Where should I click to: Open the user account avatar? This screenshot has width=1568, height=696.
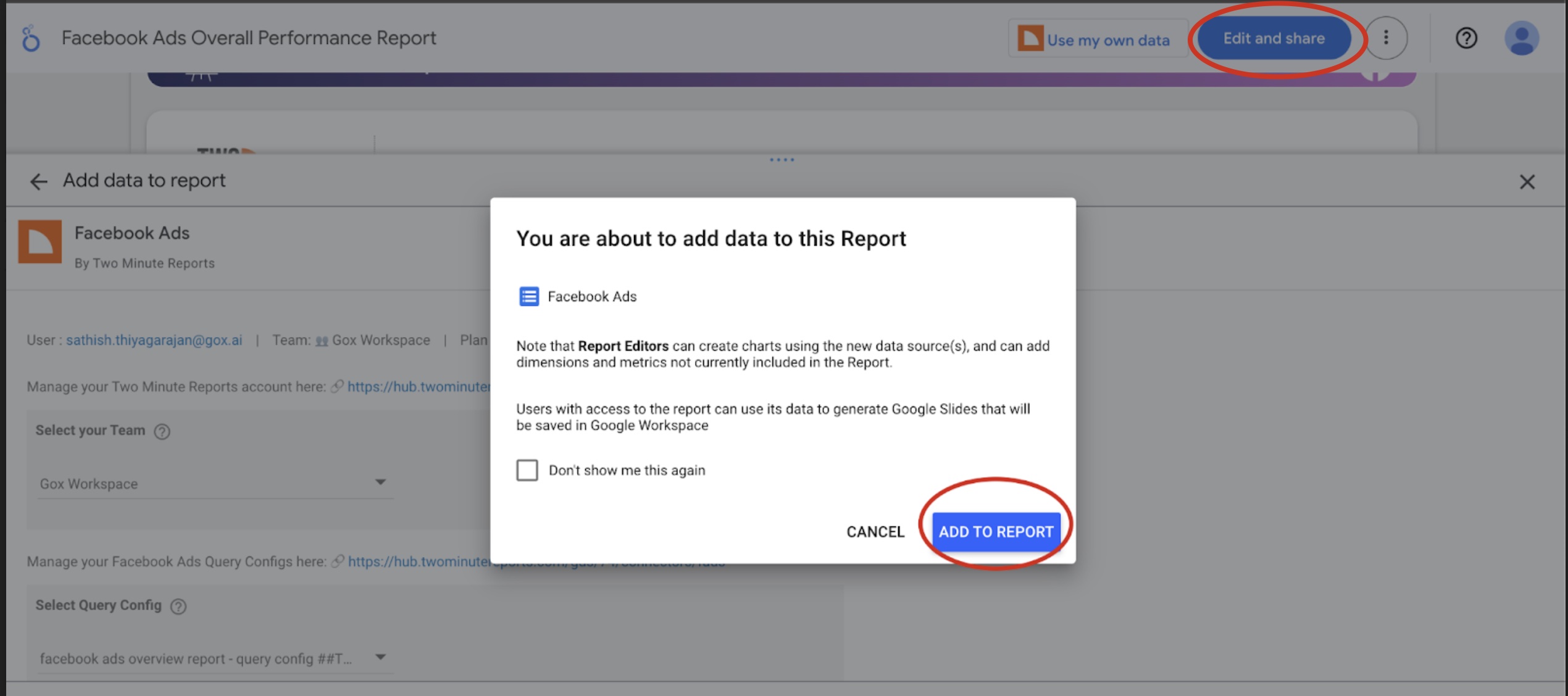tap(1521, 38)
